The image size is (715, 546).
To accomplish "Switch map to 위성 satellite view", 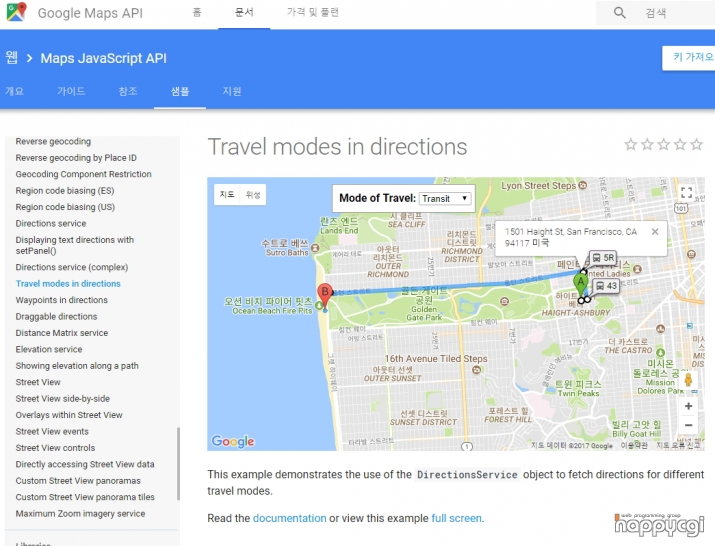I will [253, 195].
